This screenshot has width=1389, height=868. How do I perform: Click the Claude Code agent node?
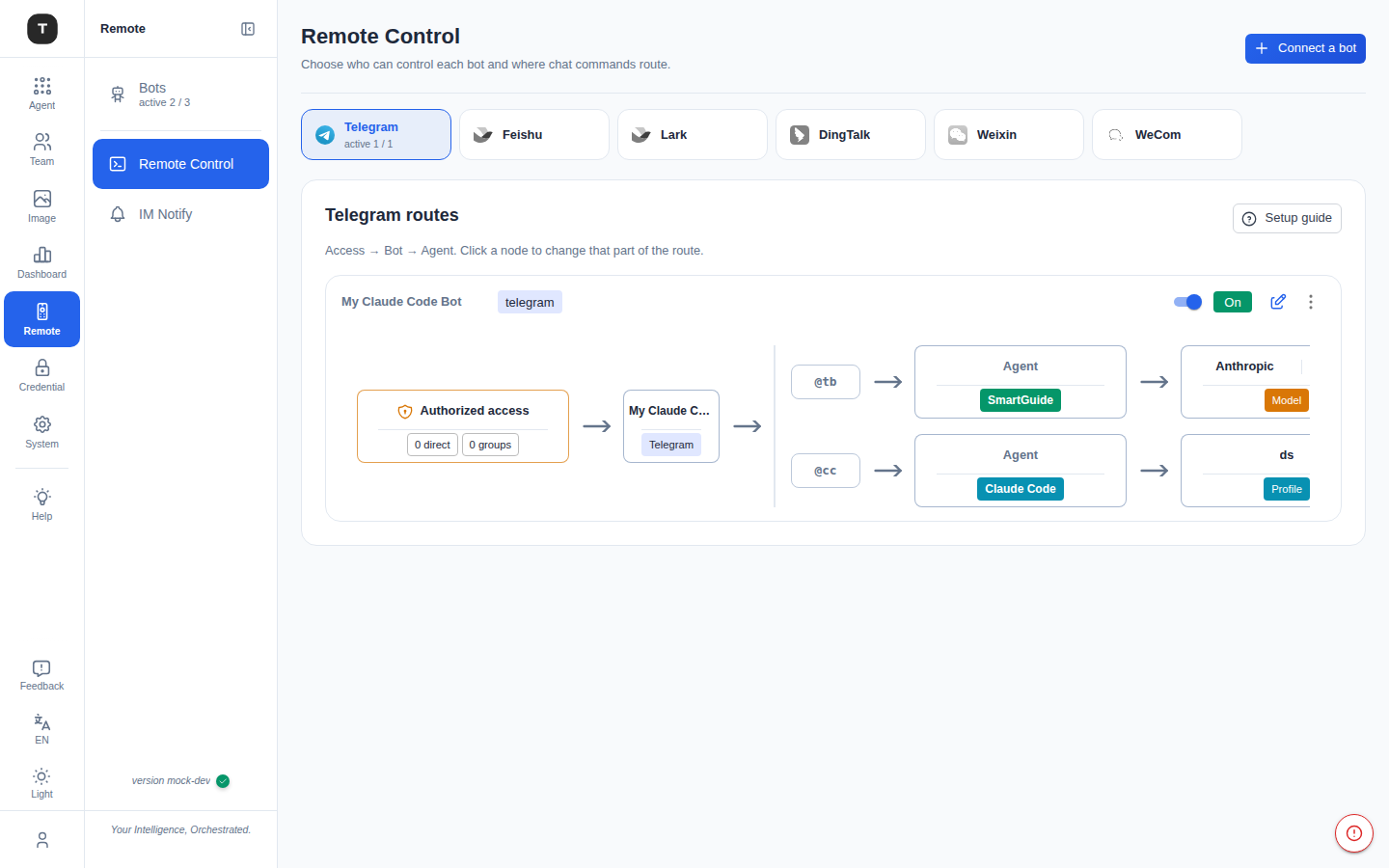point(1021,471)
